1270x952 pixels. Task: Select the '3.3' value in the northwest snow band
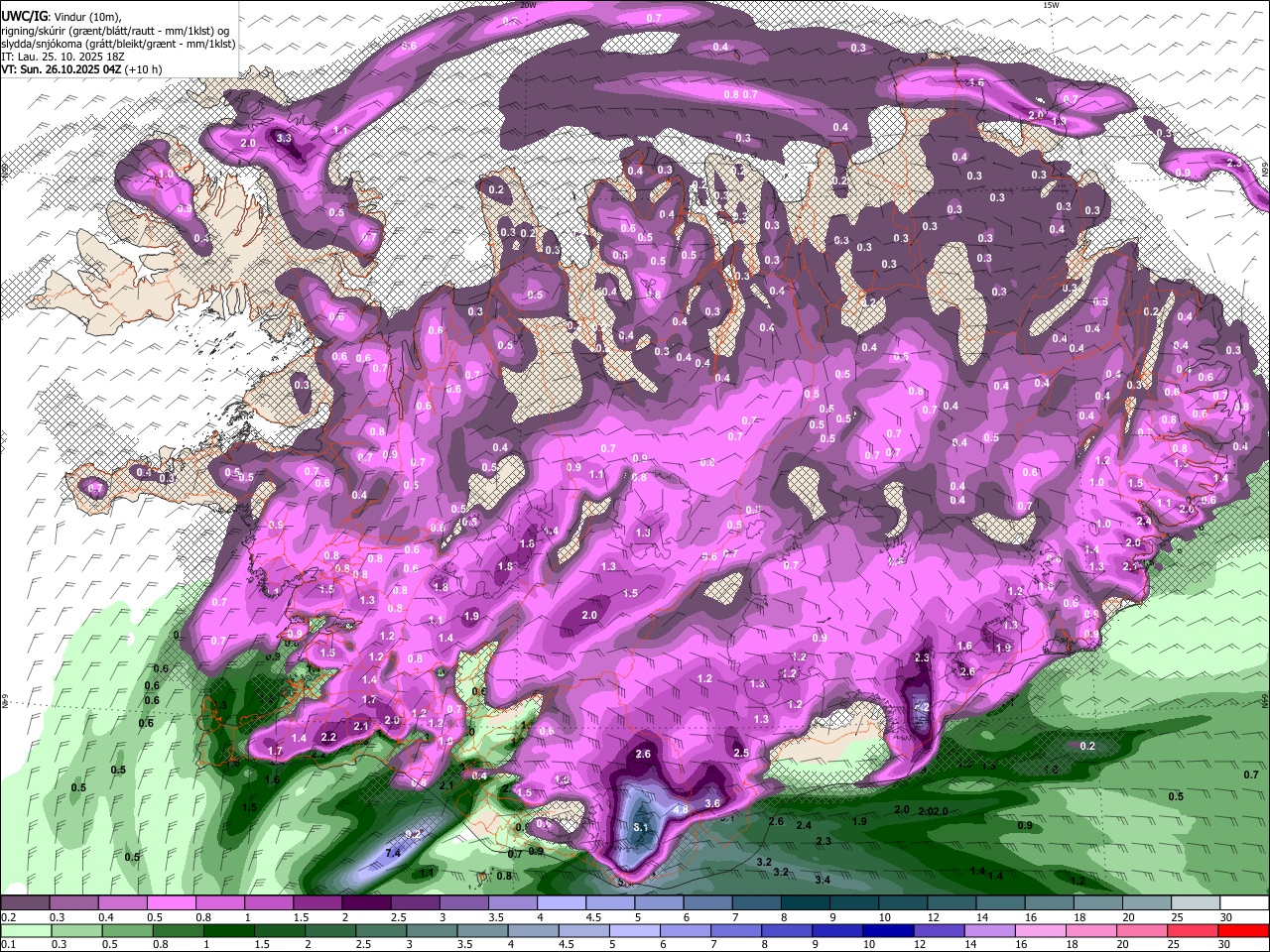click(284, 138)
